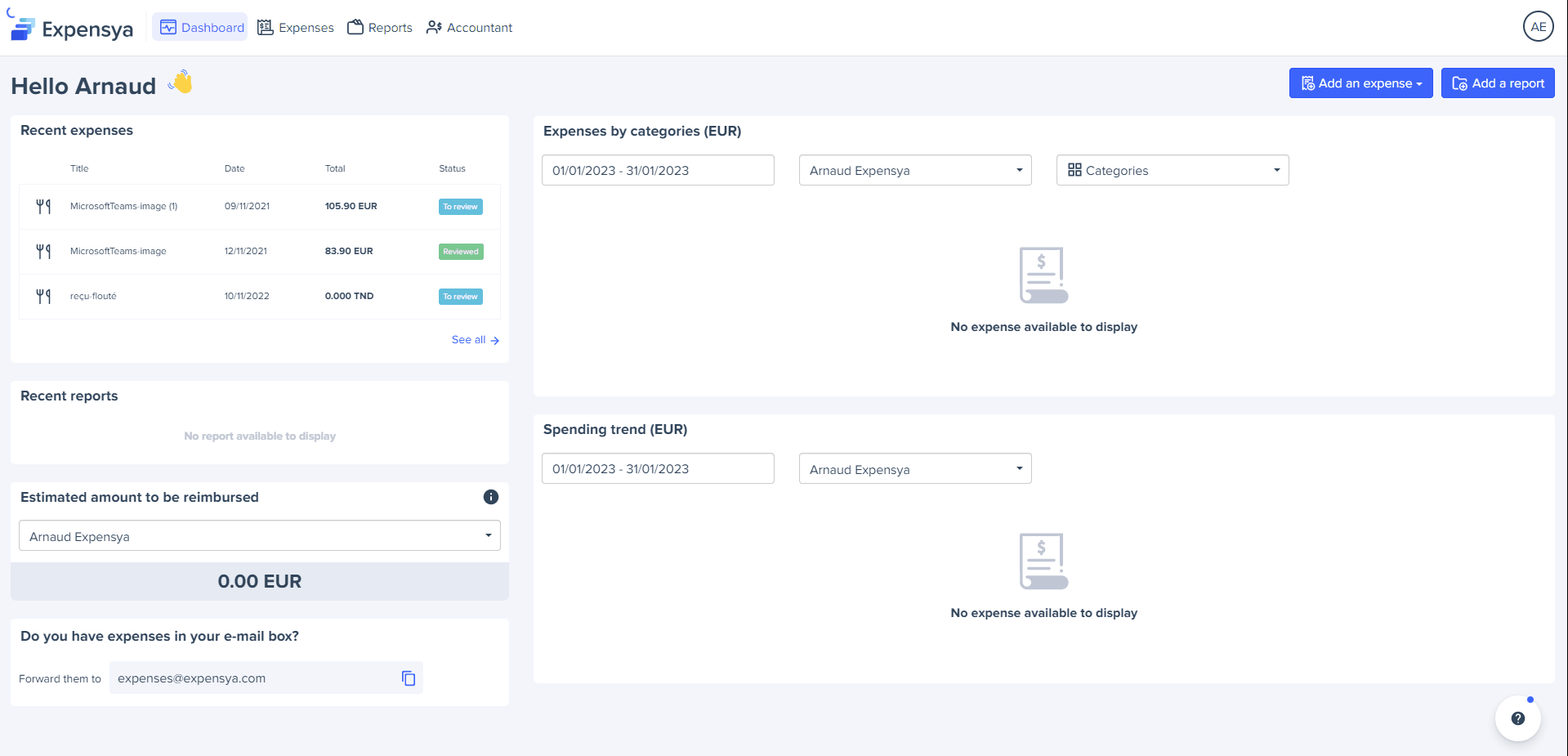
Task: Click the Reviewed status badge
Action: pos(461,252)
